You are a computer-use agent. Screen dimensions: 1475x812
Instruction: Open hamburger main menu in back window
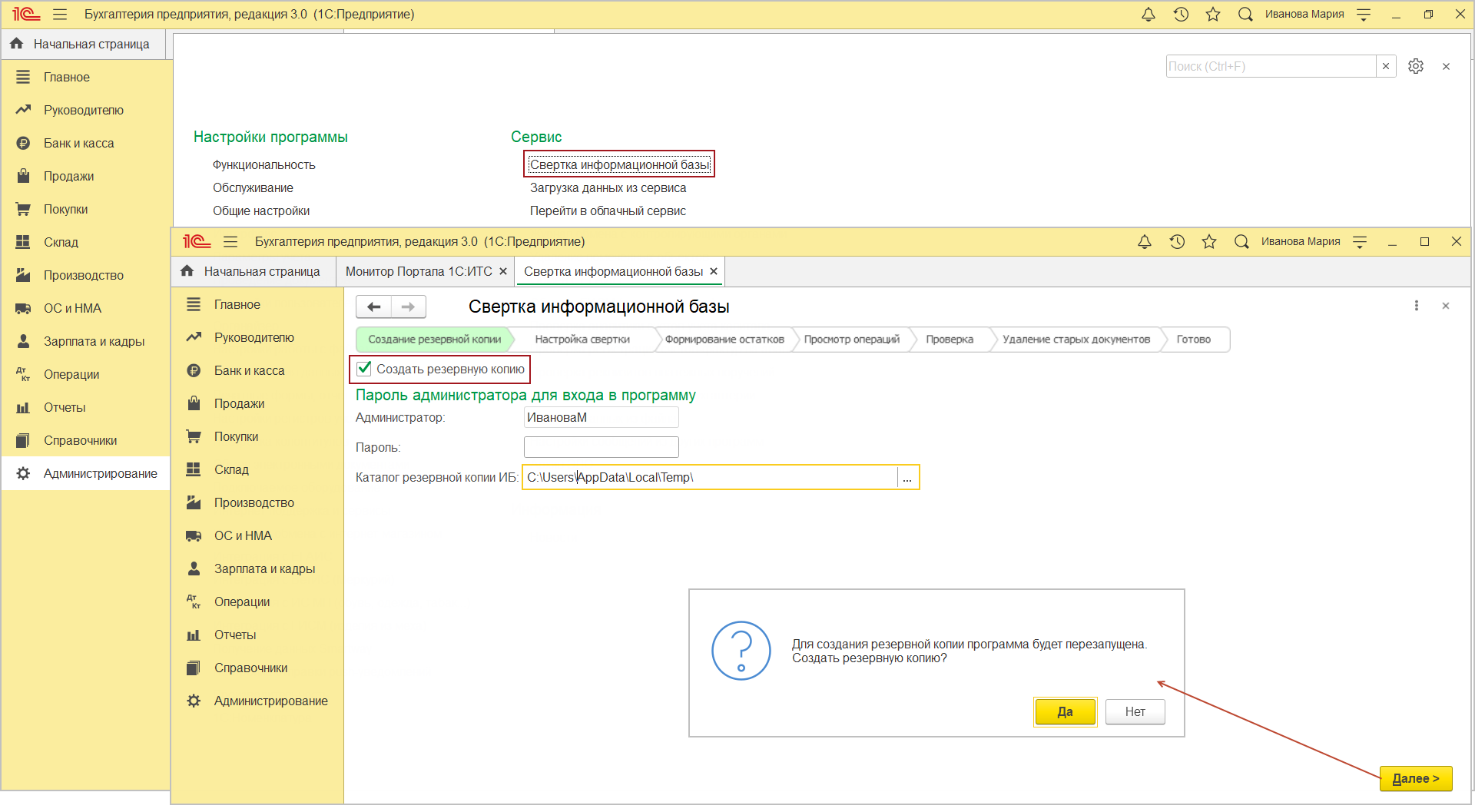[60, 15]
